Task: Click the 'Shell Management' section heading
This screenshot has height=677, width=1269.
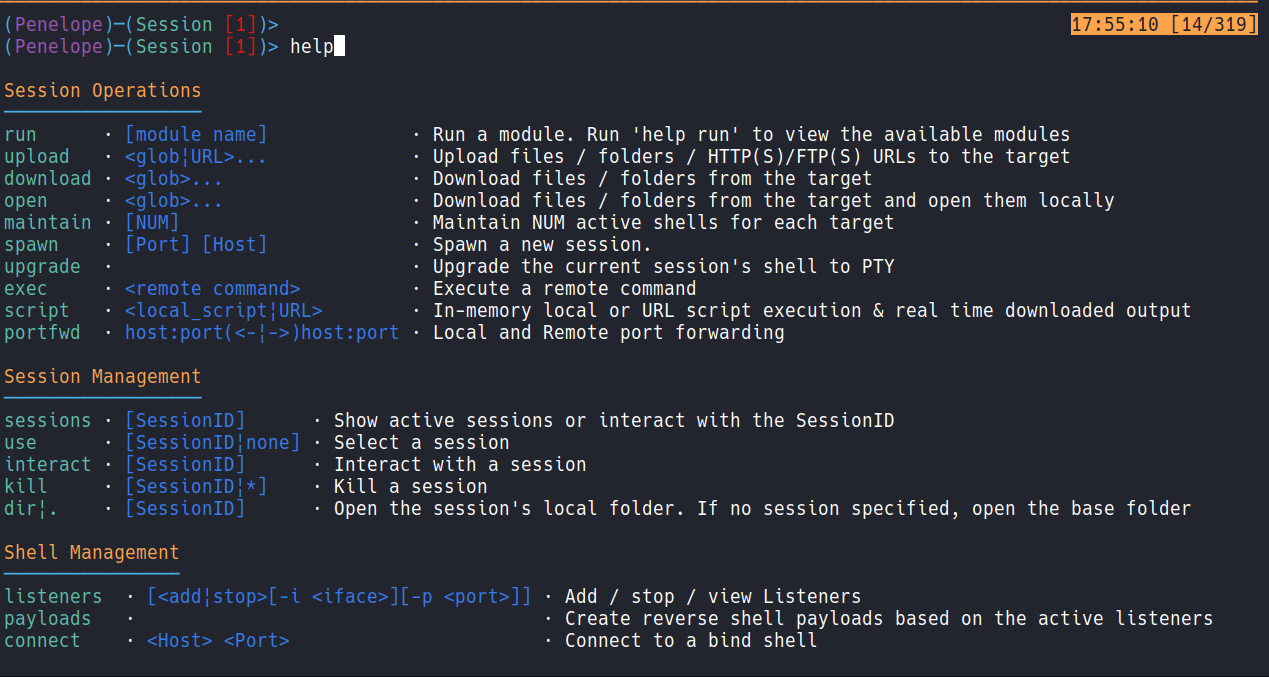Action: (x=92, y=553)
